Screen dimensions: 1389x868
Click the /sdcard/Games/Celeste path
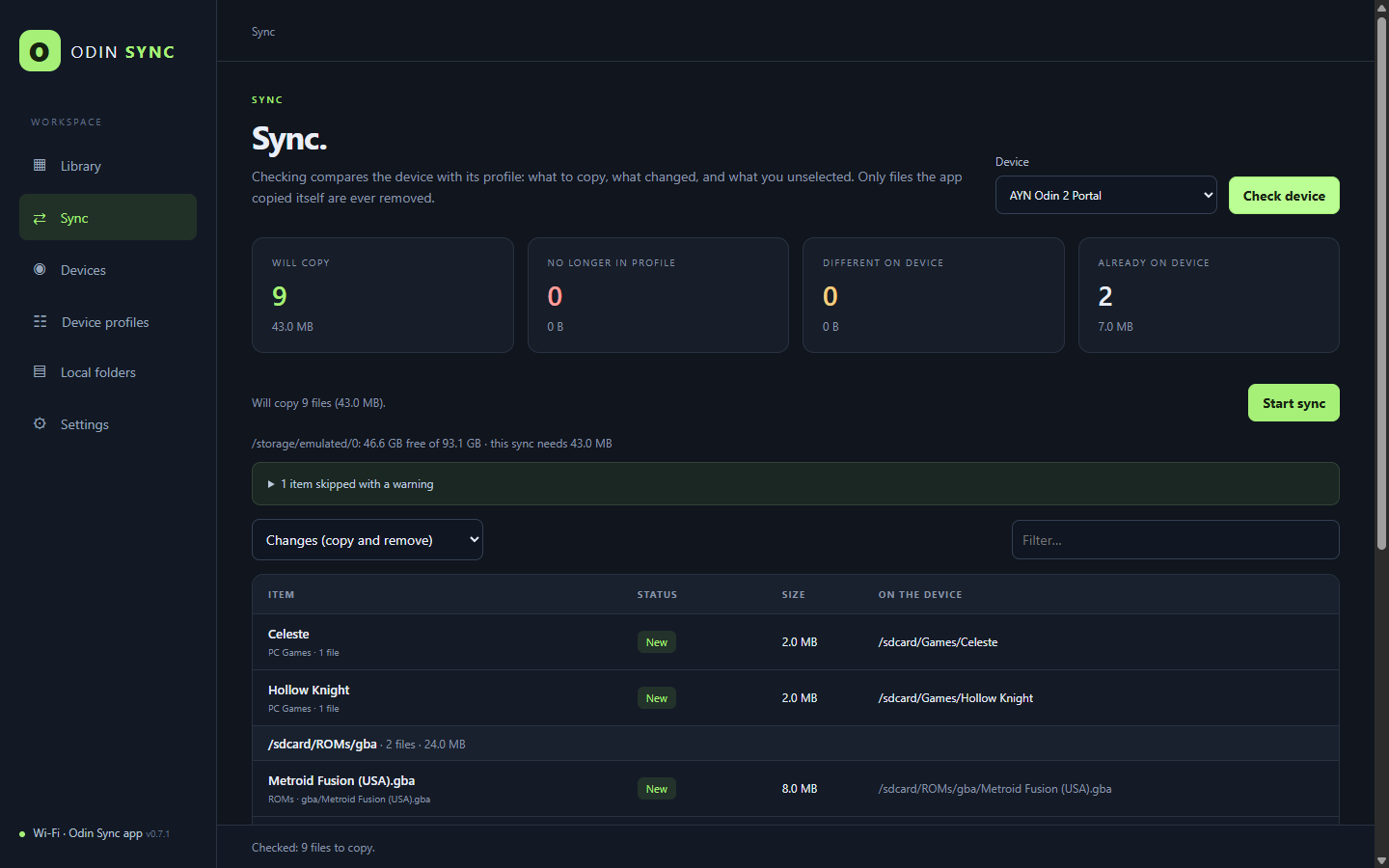click(x=938, y=642)
